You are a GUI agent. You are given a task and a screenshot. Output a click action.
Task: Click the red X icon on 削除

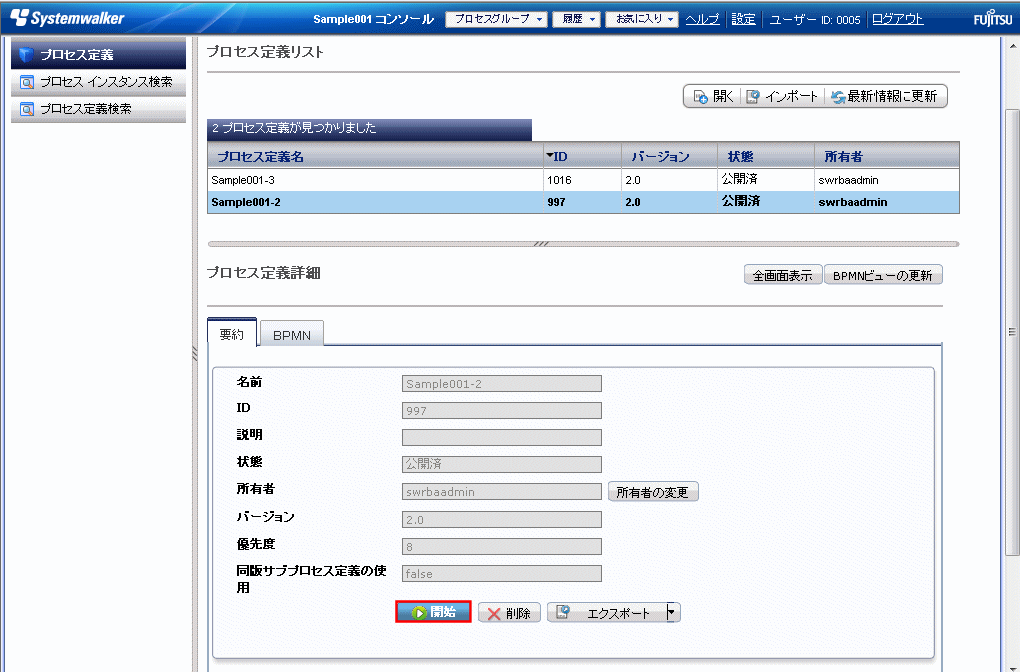click(494, 613)
